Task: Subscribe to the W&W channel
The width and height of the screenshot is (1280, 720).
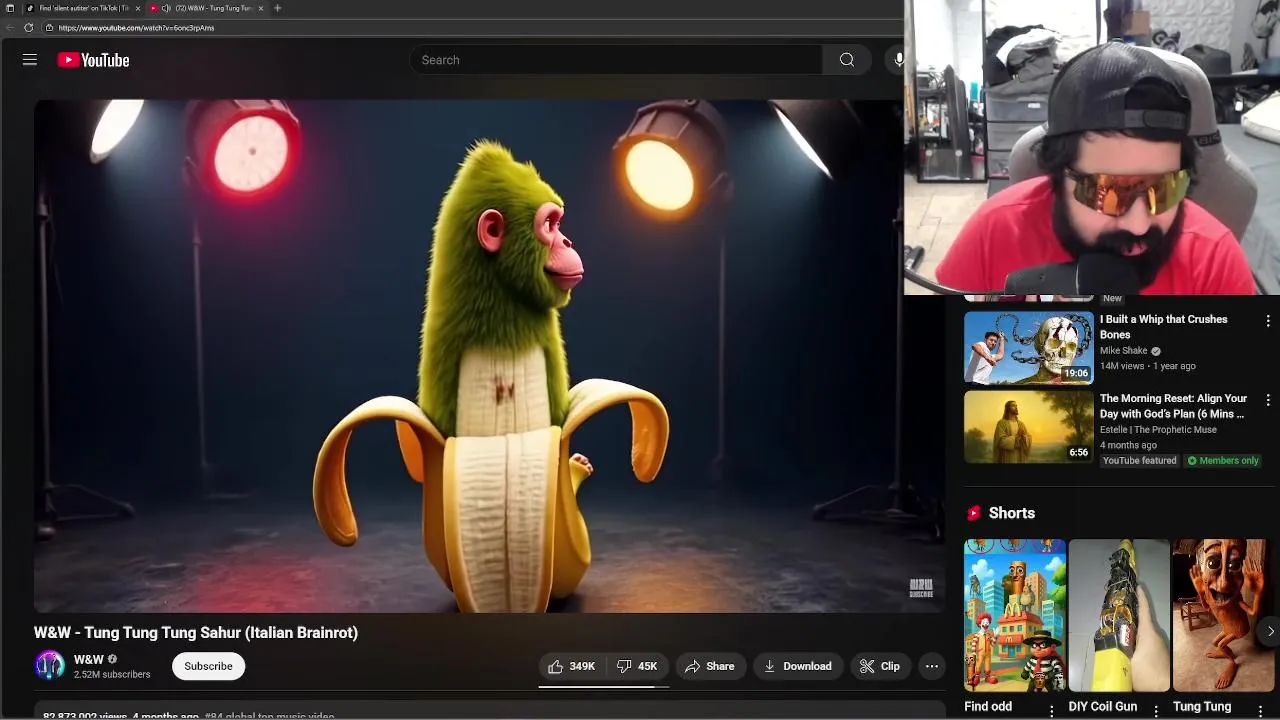Action: (208, 666)
